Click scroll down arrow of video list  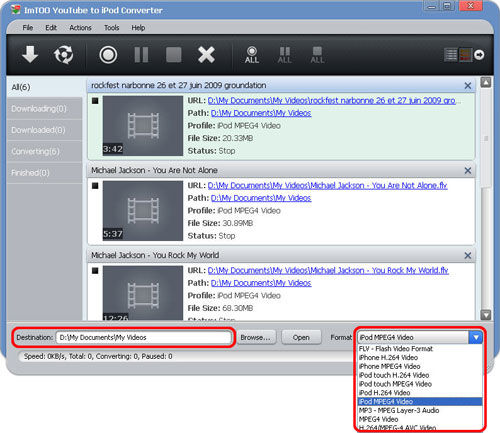coord(486,315)
